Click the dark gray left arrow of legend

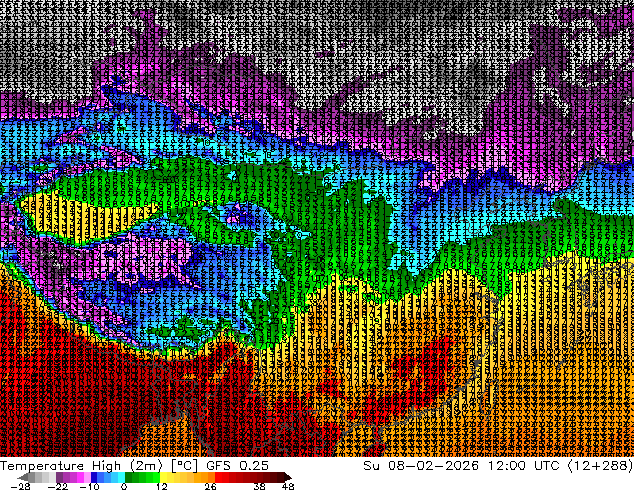[22, 477]
